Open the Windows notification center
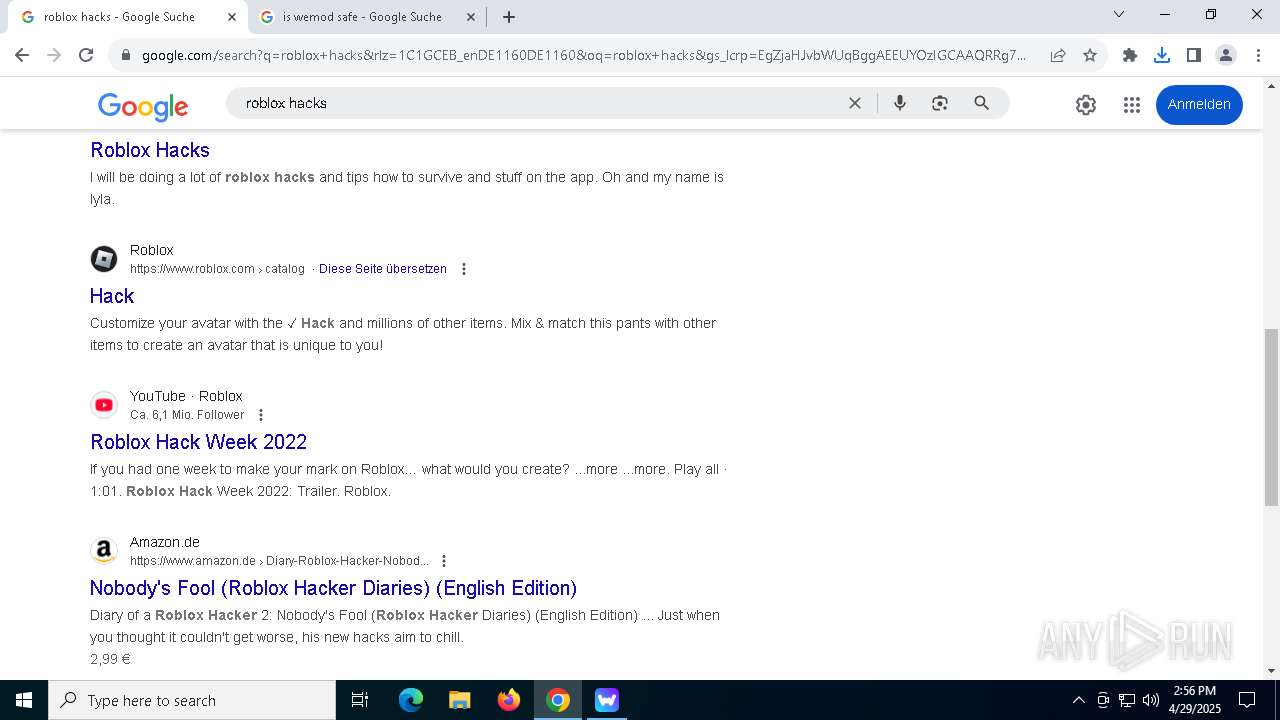The width and height of the screenshot is (1280, 720). point(1247,700)
